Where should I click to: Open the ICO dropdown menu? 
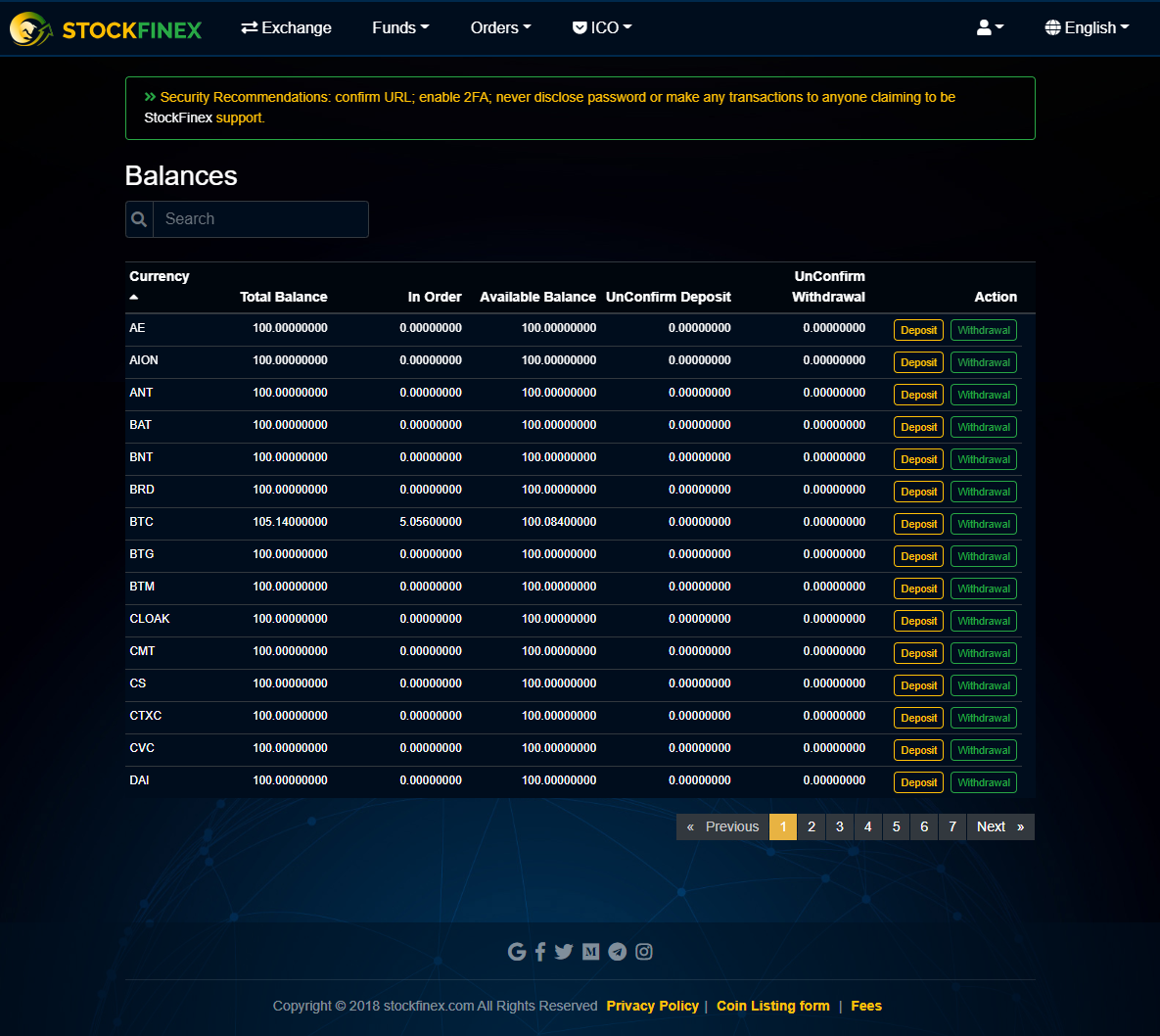tap(601, 27)
